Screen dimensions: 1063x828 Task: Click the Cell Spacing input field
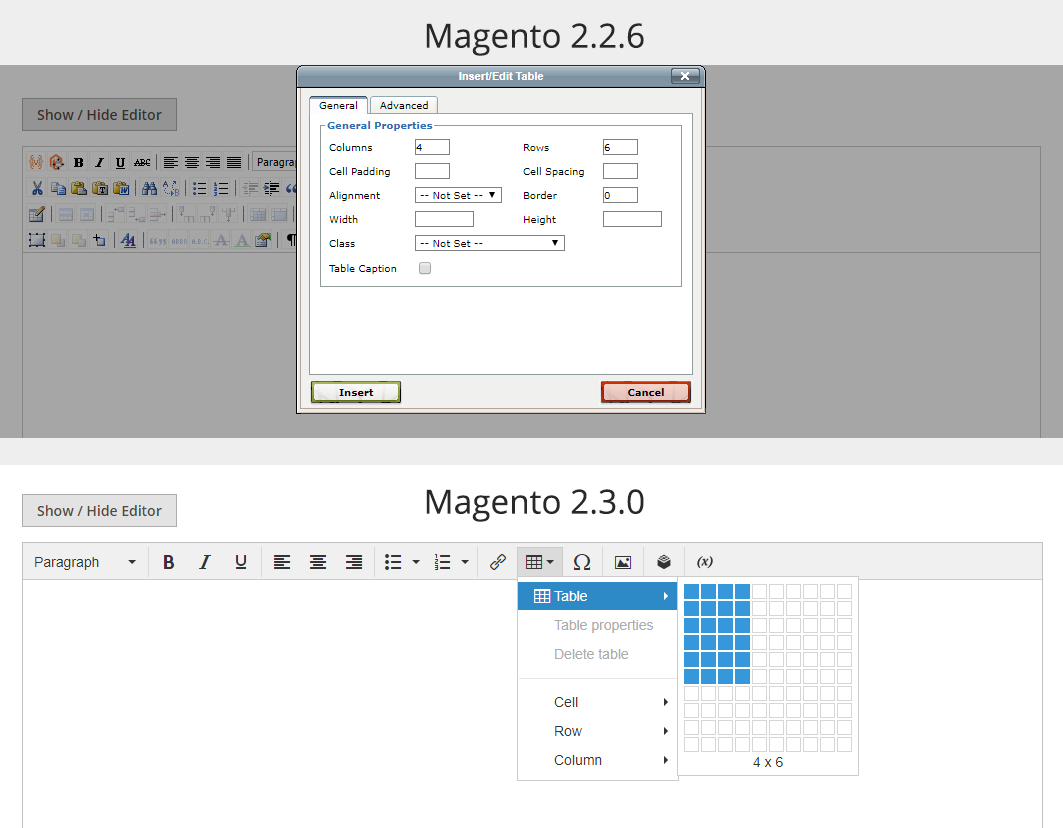pos(620,171)
